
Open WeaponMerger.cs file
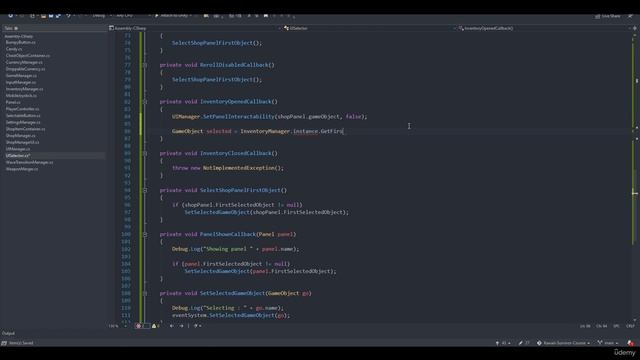click(x=22, y=169)
